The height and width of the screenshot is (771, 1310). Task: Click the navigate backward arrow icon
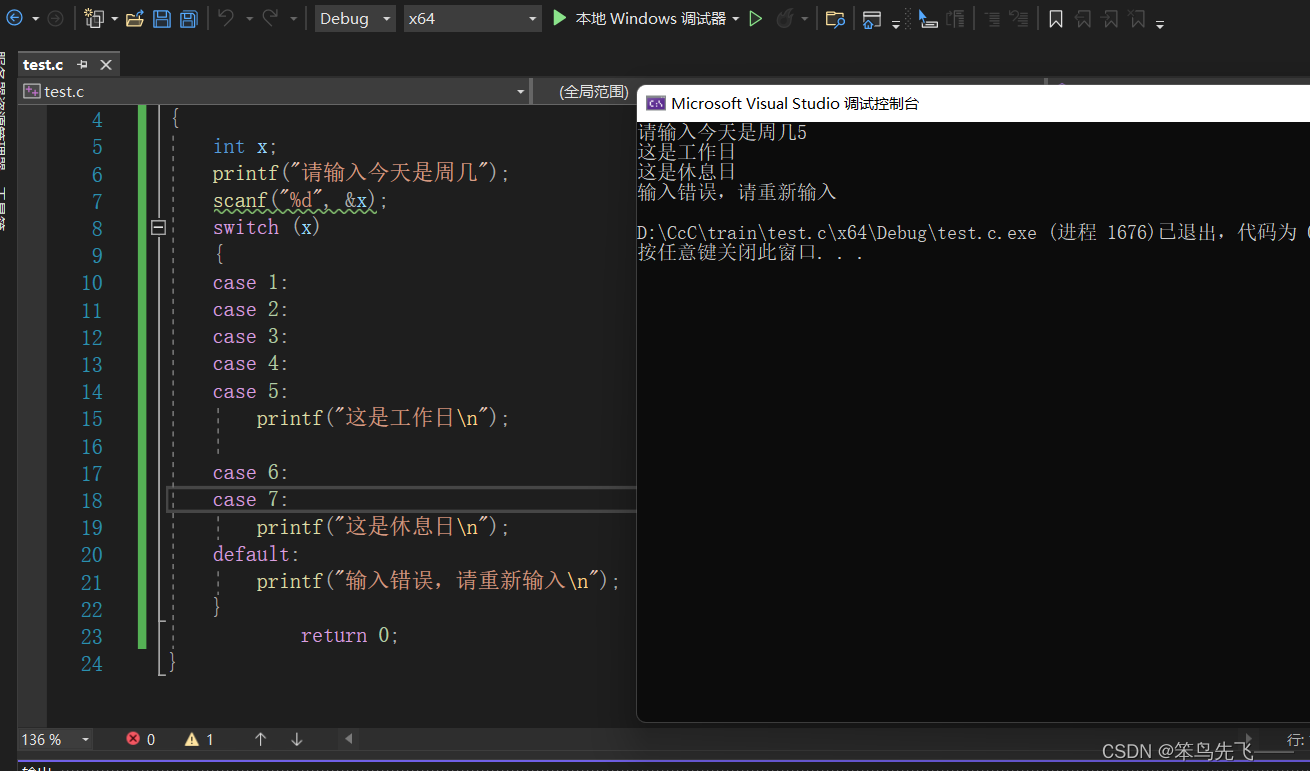tap(14, 18)
